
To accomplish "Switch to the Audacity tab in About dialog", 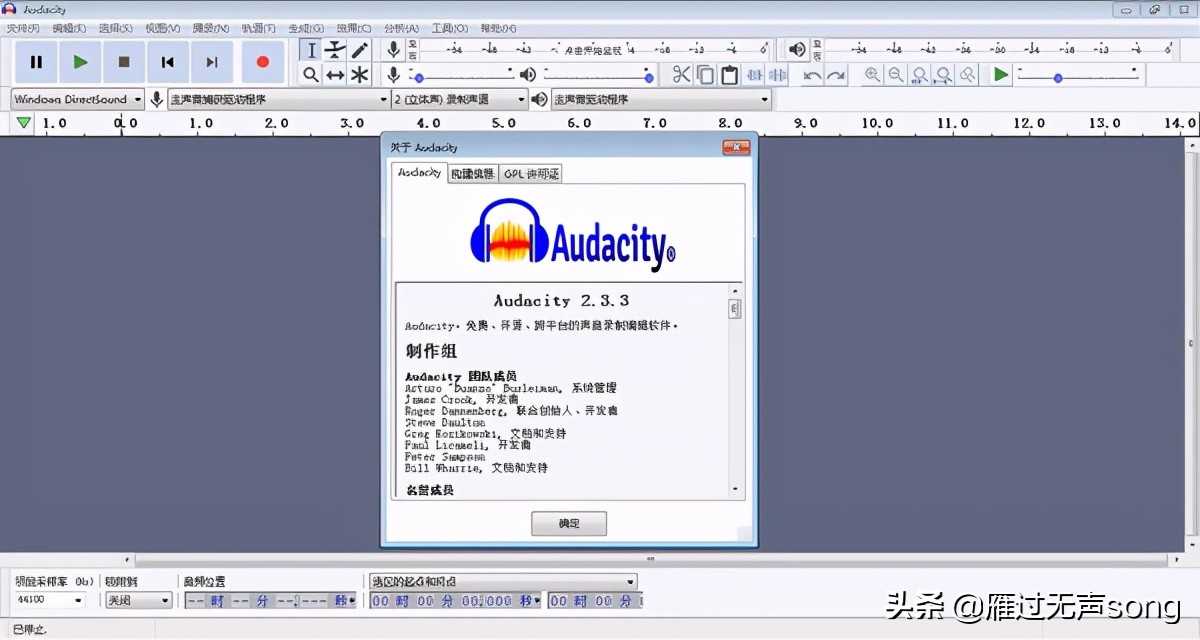I will [419, 172].
